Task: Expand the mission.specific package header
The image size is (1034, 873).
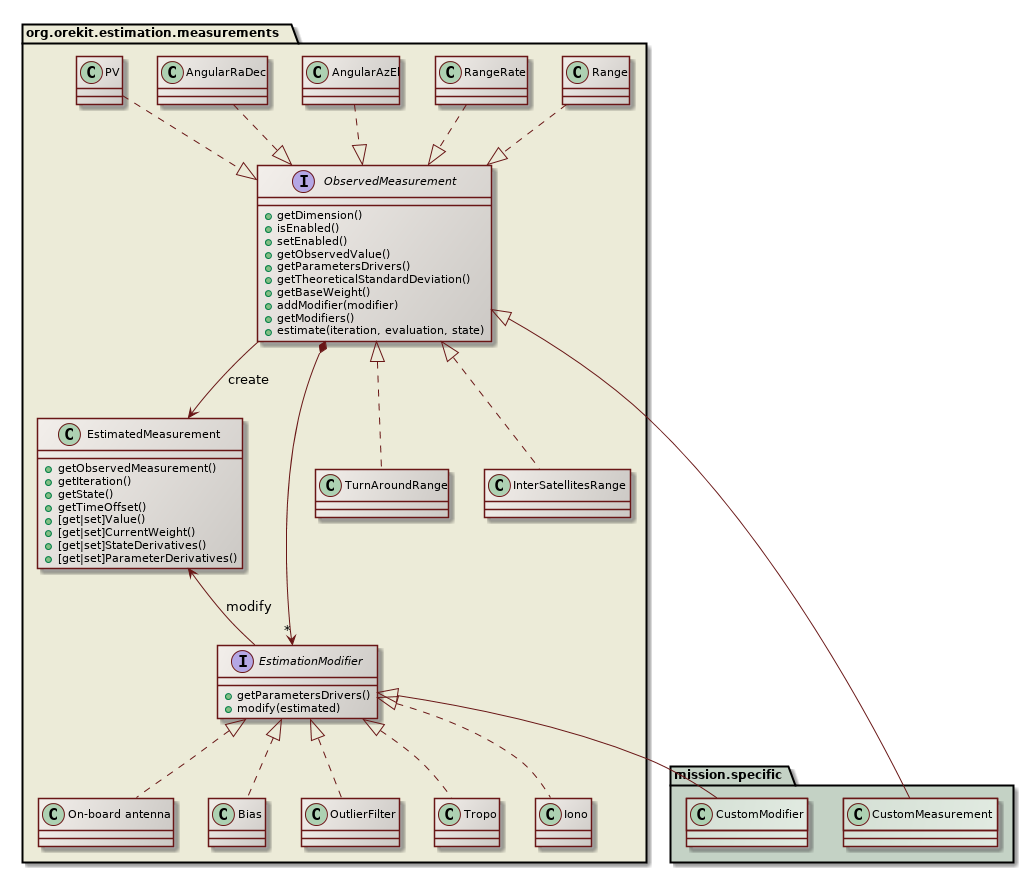Action: [x=729, y=775]
